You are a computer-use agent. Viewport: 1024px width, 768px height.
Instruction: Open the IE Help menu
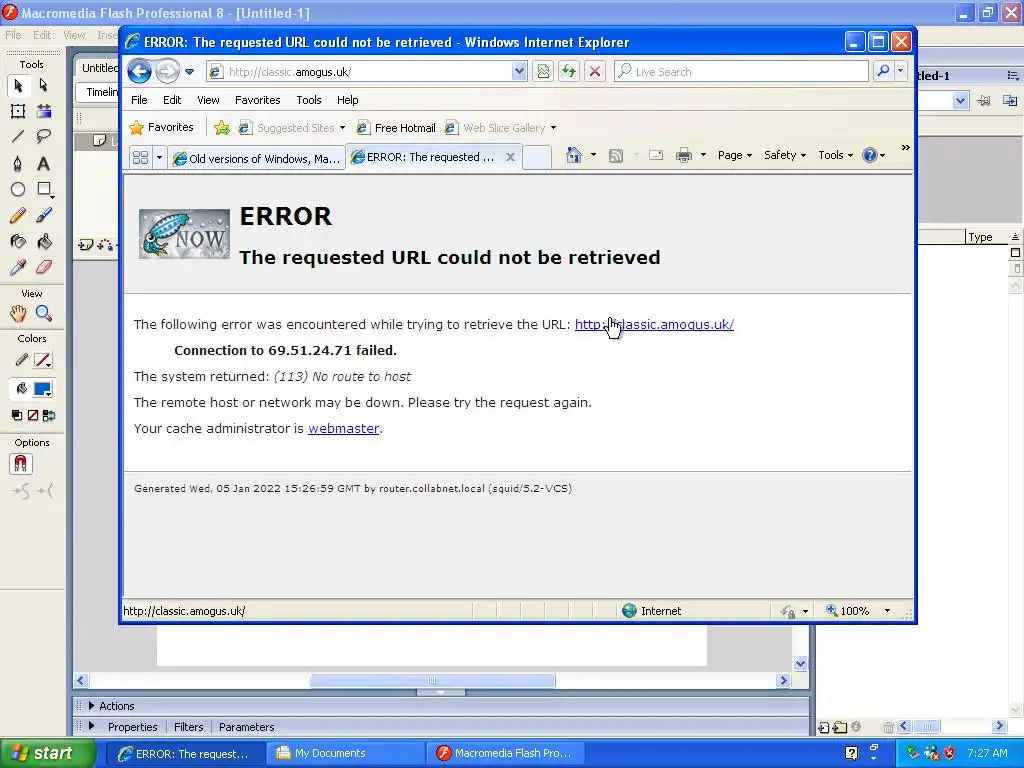[347, 100]
